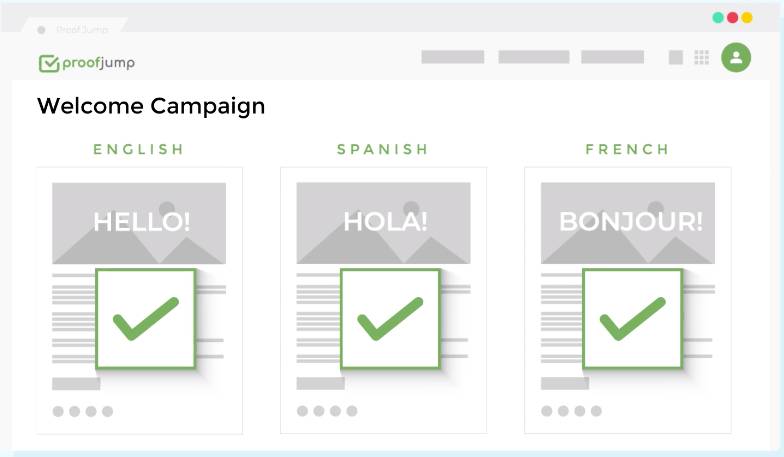Viewport: 784px width, 457px height.
Task: Select the ProofJump browser tab
Action: tap(74, 28)
